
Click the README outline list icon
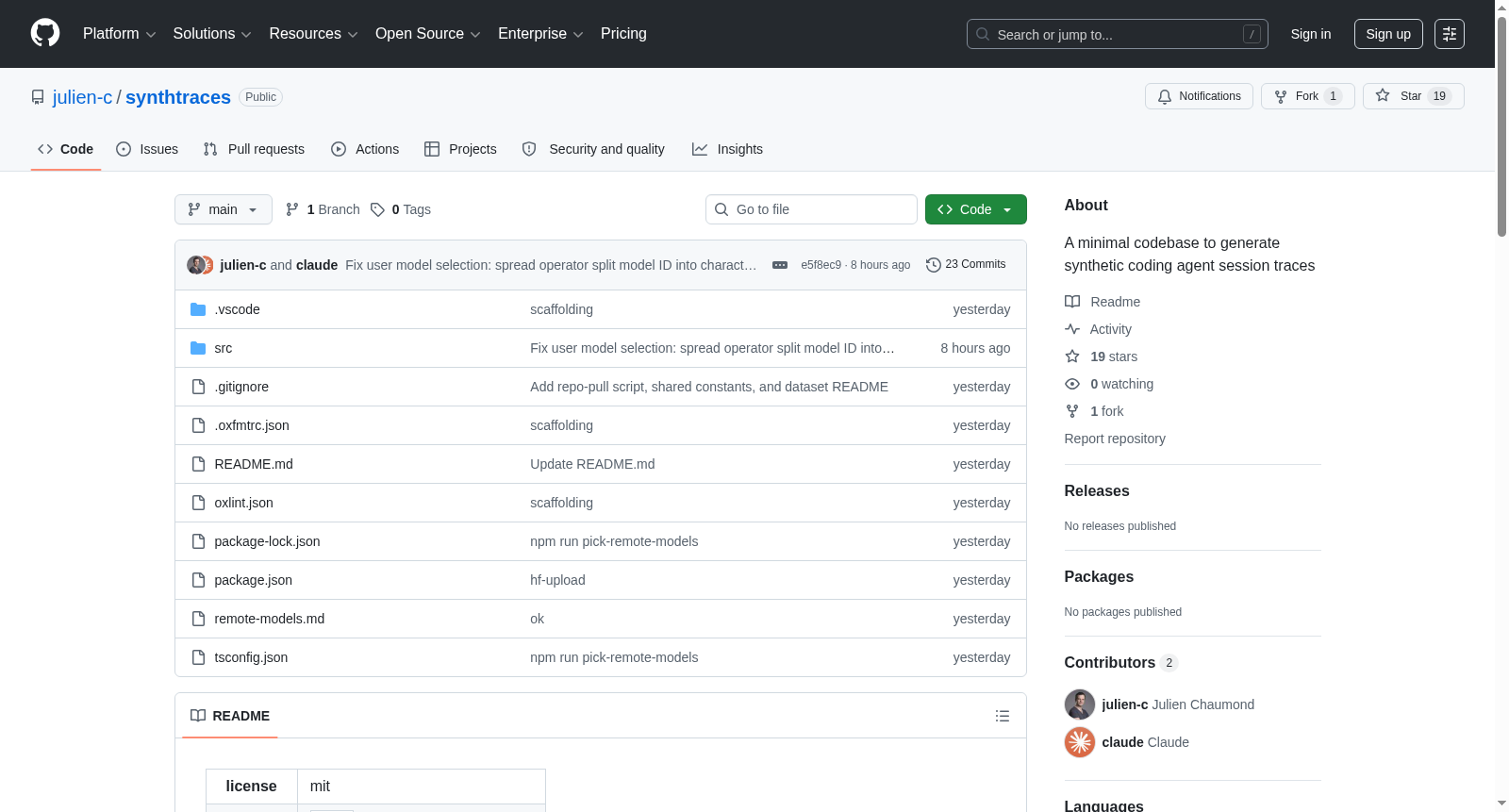[1003, 716]
